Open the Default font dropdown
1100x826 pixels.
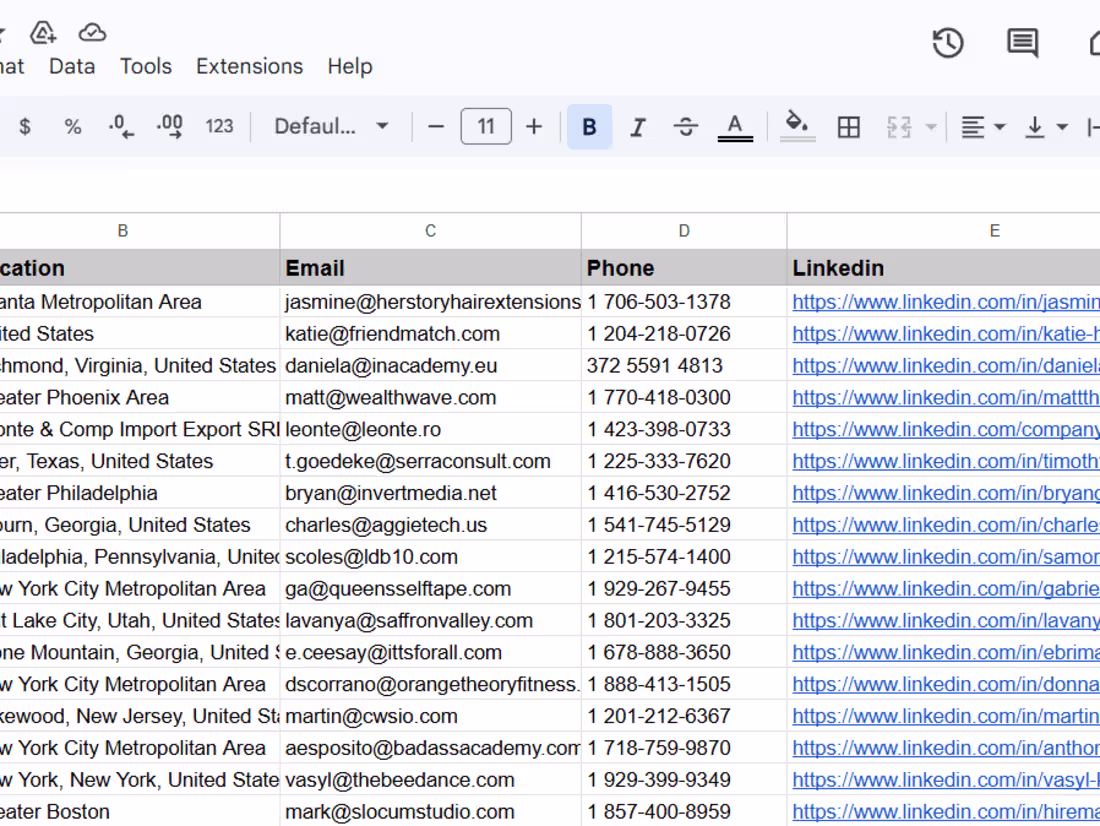click(x=331, y=127)
